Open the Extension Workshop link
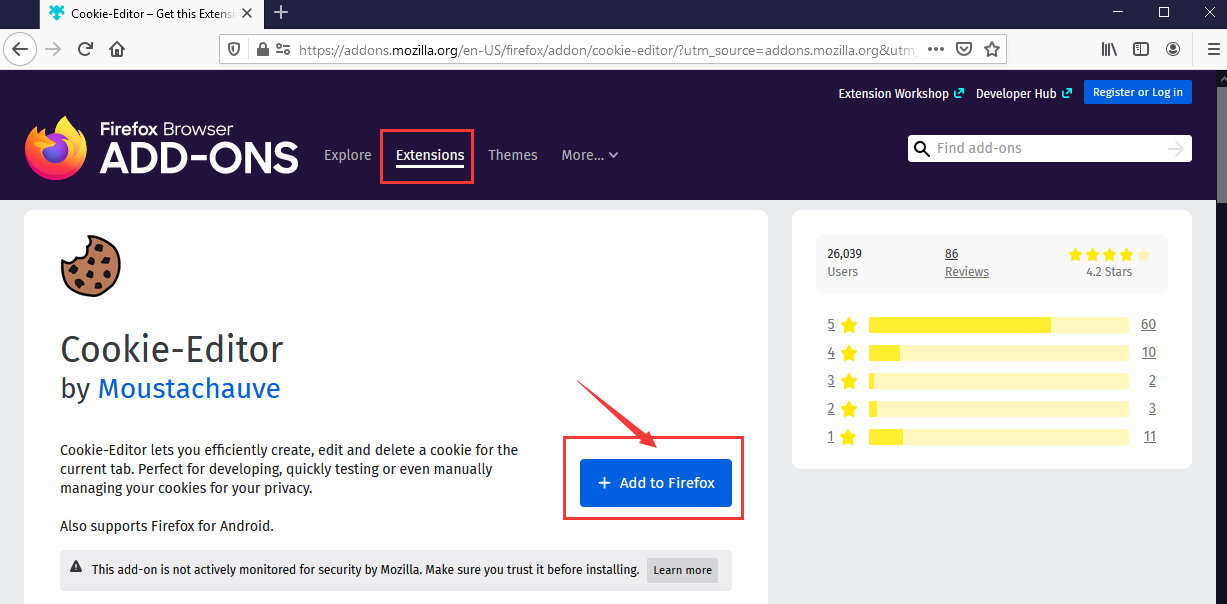This screenshot has height=604, width=1227. [901, 93]
